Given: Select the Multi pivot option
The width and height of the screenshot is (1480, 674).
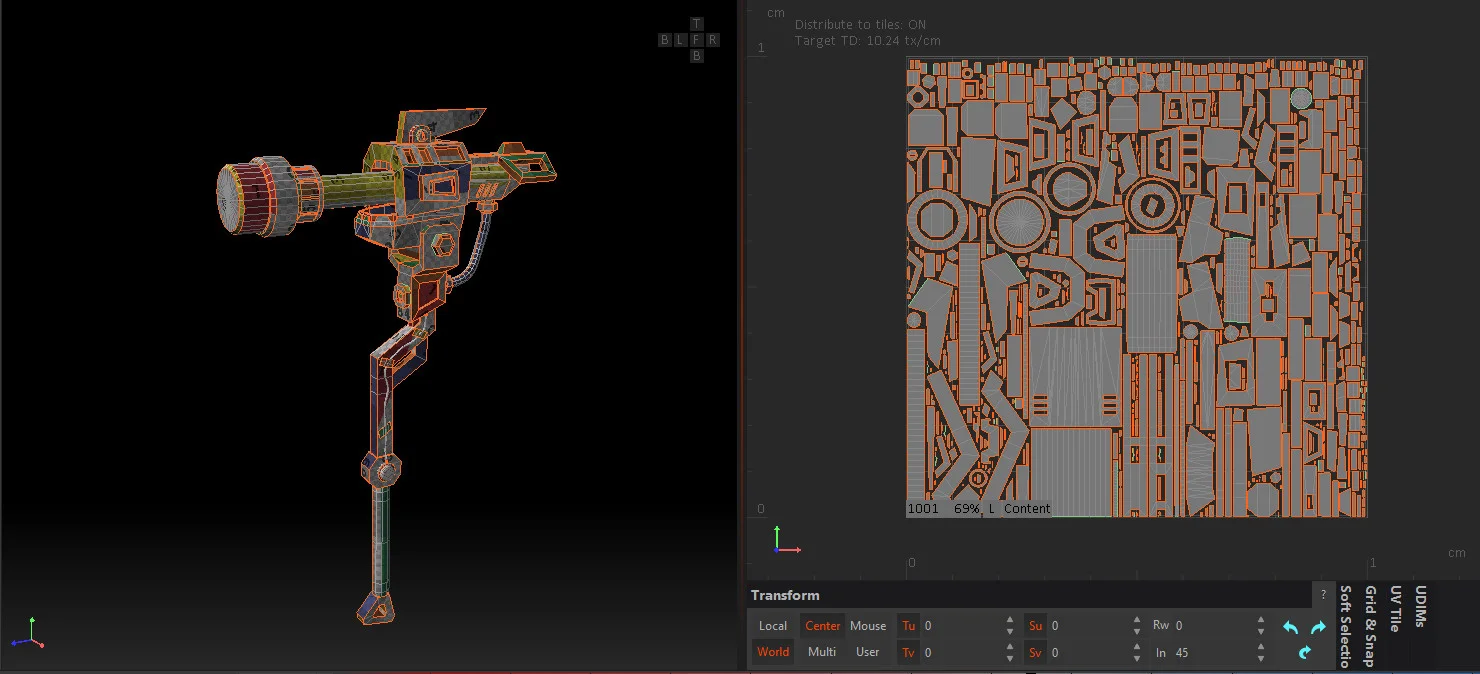Looking at the screenshot, I should pos(822,652).
